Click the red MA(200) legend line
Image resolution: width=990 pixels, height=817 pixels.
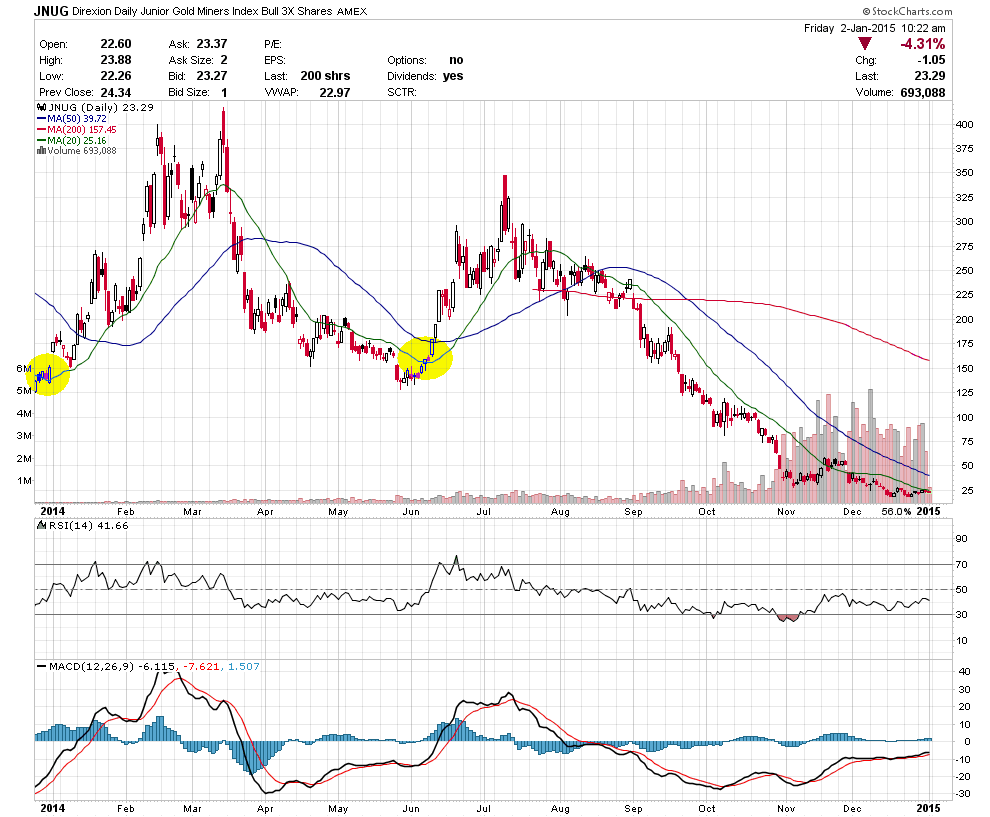click(42, 129)
